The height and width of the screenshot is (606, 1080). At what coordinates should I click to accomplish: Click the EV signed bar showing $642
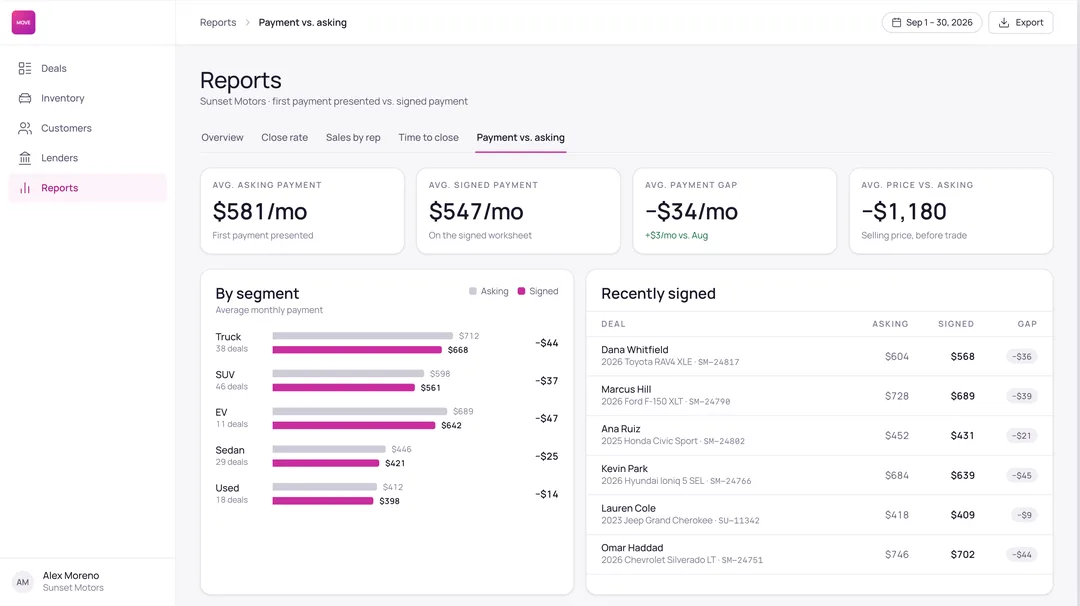click(x=353, y=426)
